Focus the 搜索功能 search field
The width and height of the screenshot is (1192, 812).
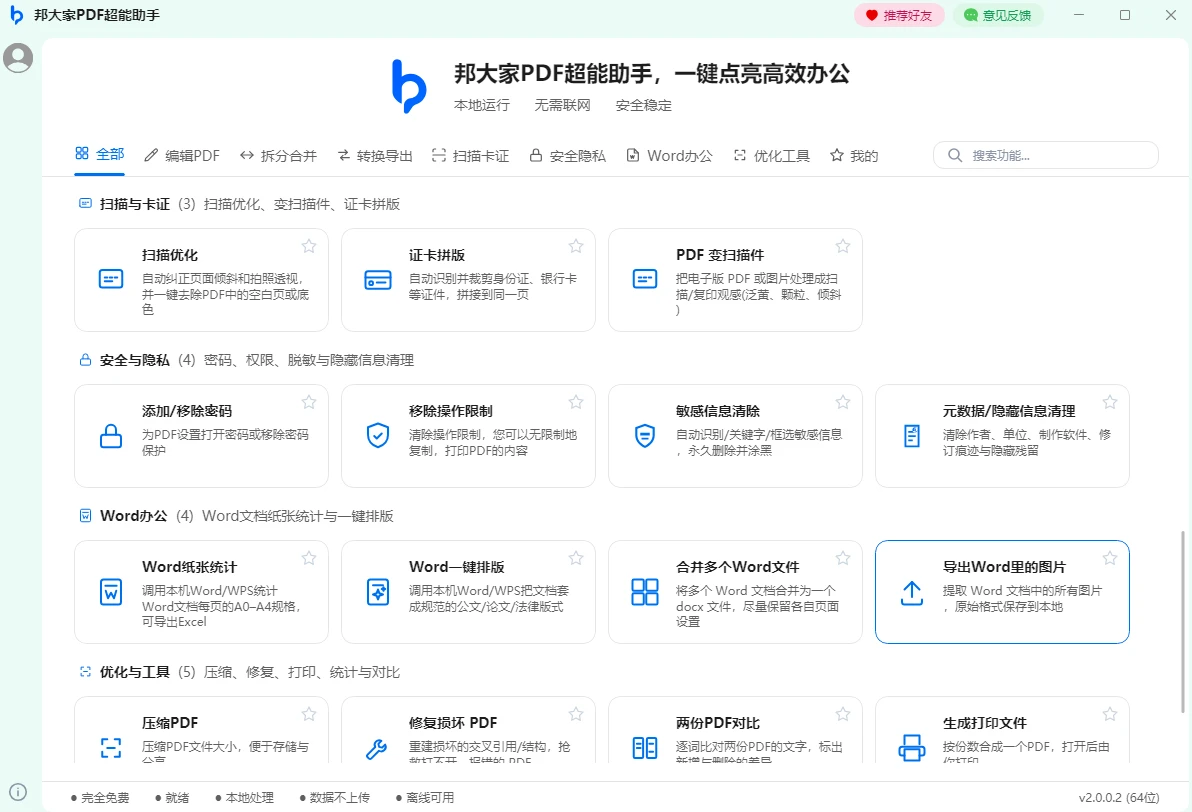coord(1046,155)
